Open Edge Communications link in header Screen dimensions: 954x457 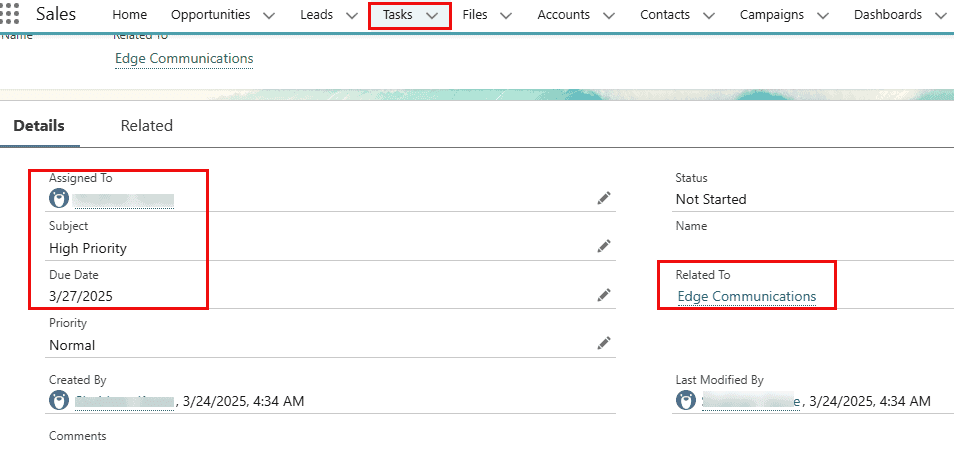click(x=184, y=58)
